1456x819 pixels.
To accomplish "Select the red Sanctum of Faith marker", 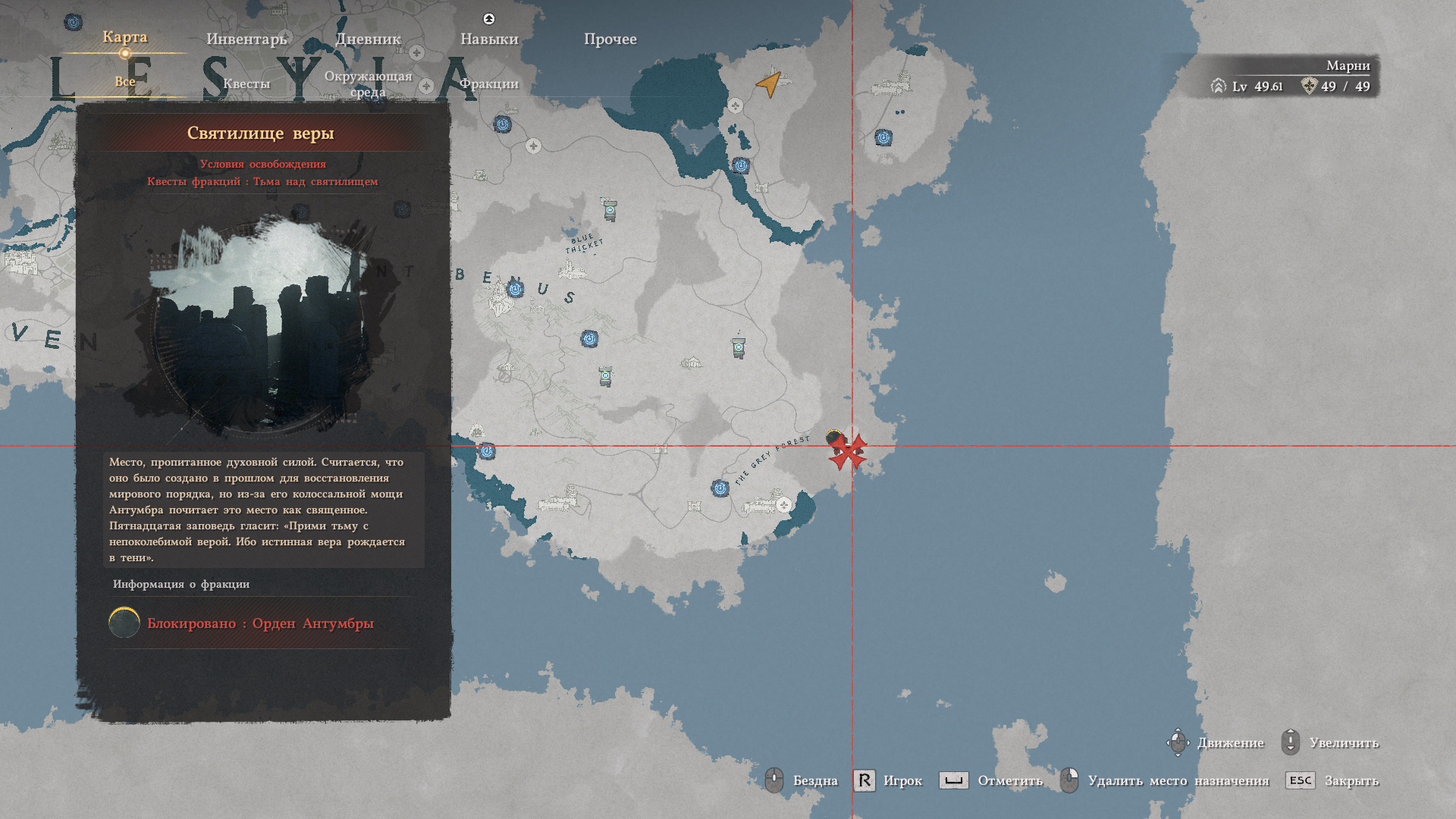I will 848,452.
